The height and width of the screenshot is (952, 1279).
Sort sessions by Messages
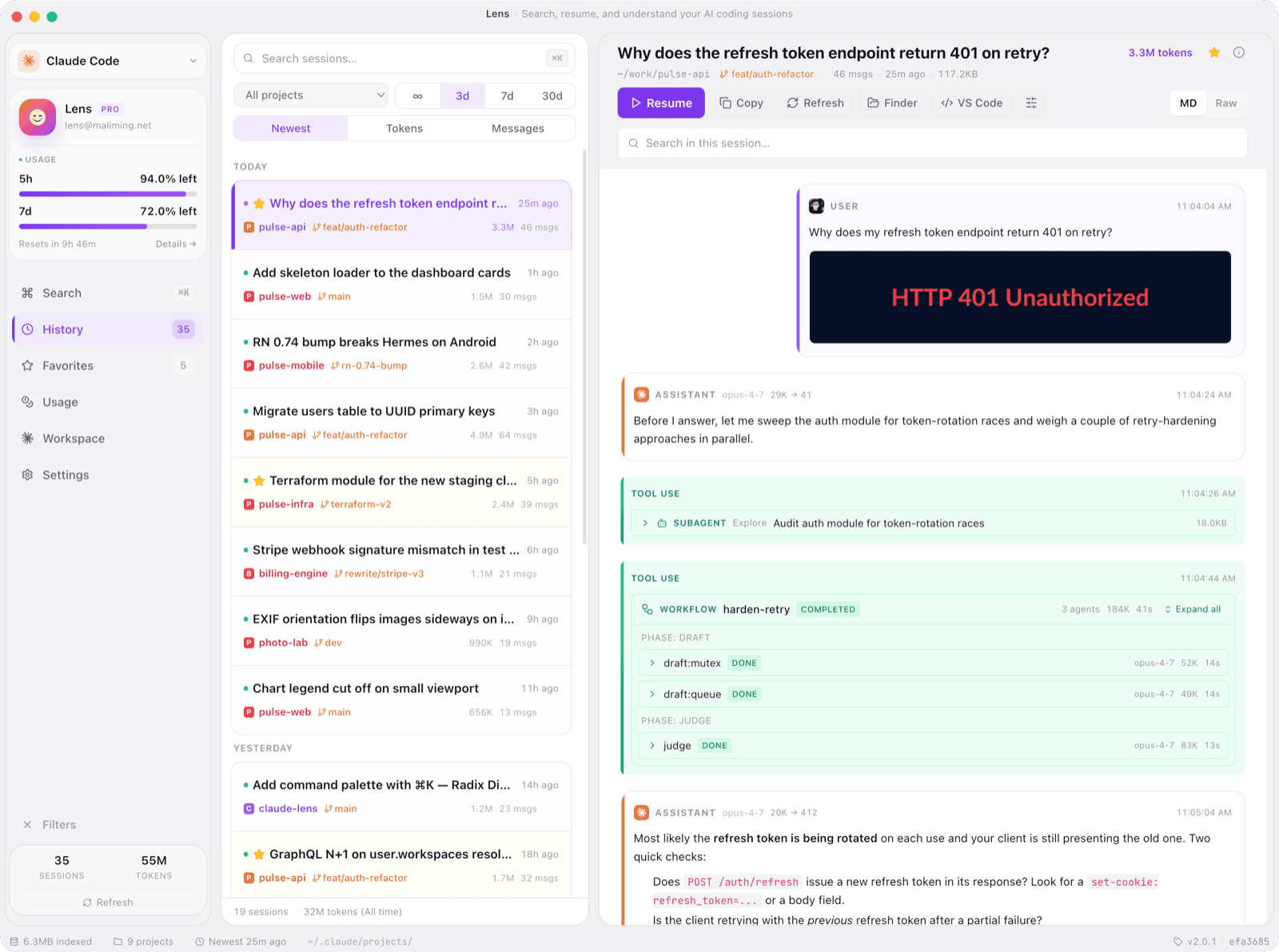pyautogui.click(x=518, y=129)
